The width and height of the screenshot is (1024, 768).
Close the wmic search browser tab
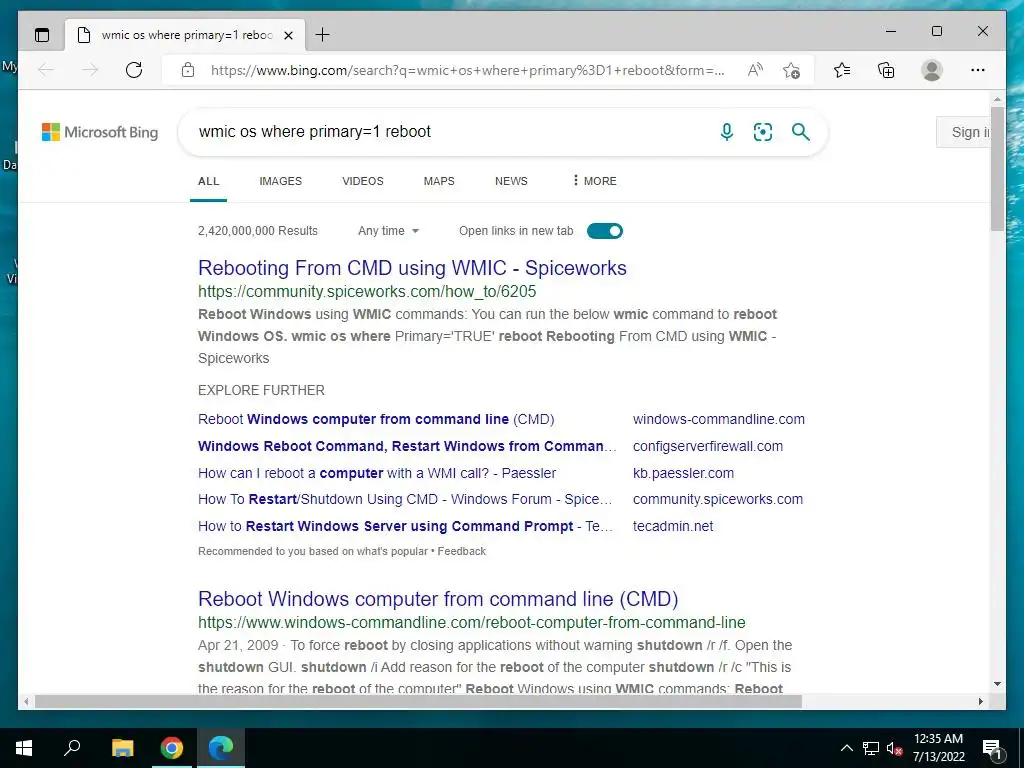tap(288, 35)
